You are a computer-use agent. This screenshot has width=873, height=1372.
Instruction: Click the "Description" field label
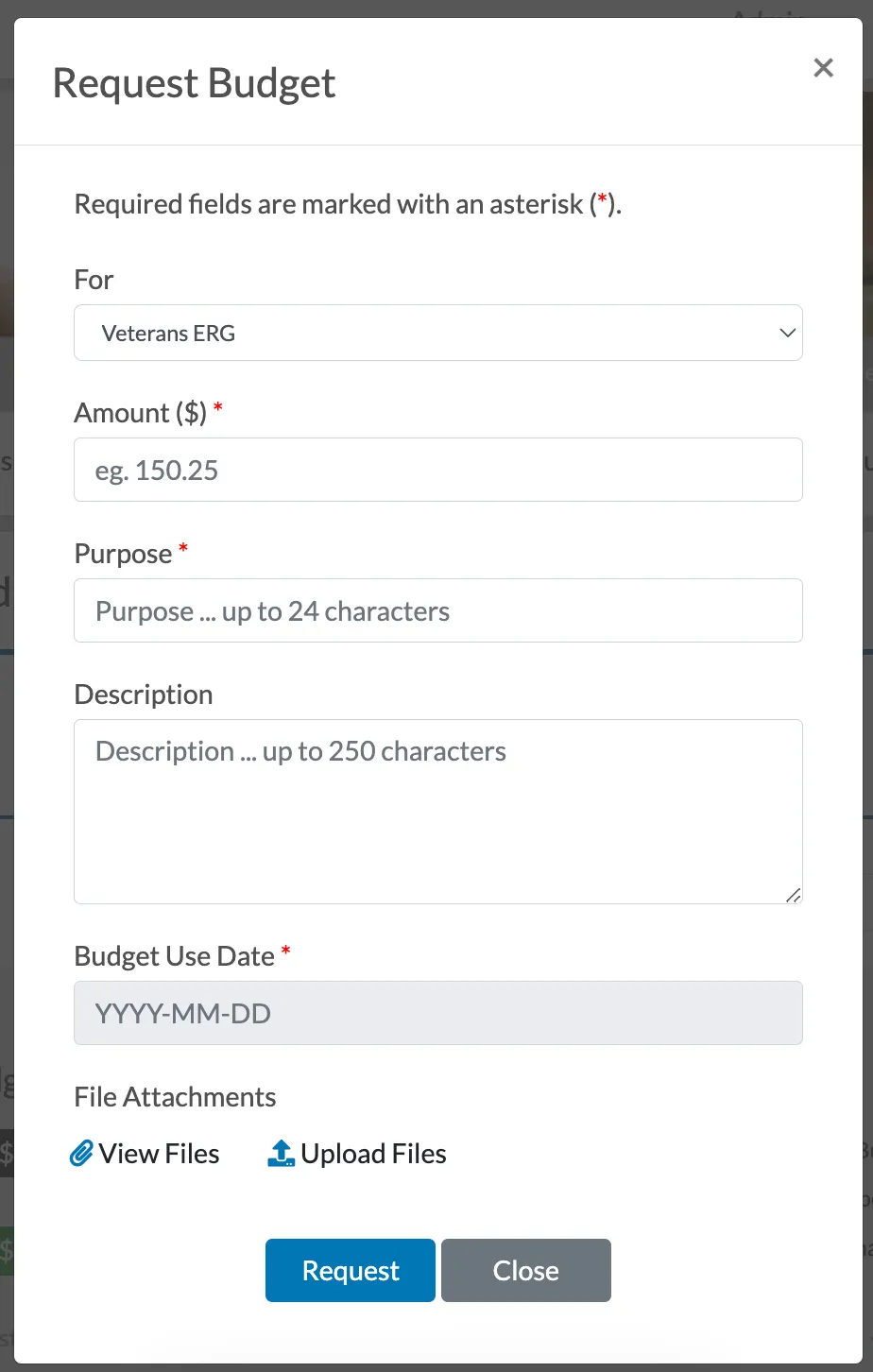(144, 695)
